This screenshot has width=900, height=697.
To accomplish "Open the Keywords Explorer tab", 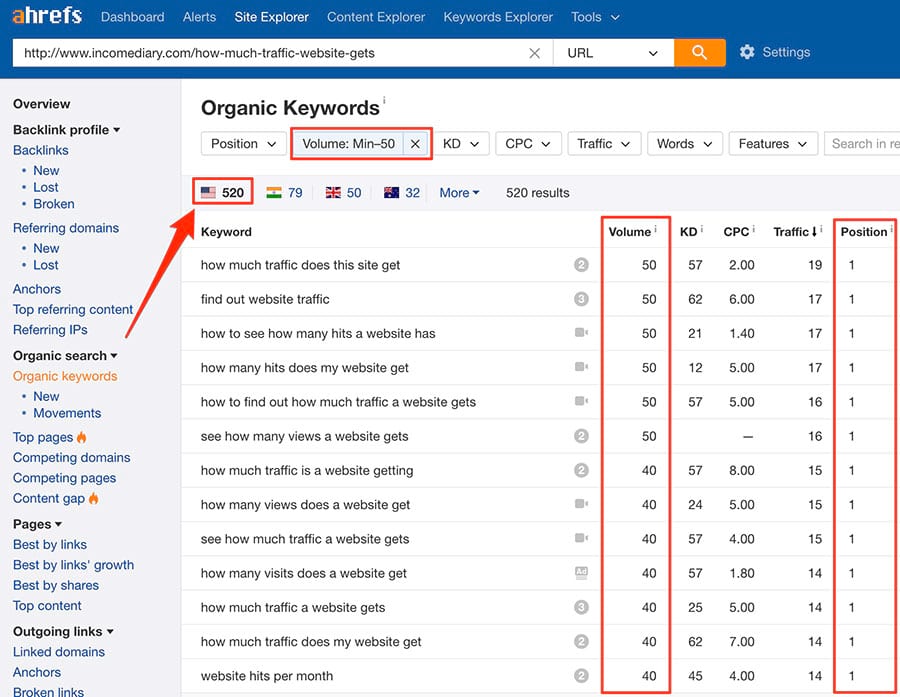I will (498, 17).
